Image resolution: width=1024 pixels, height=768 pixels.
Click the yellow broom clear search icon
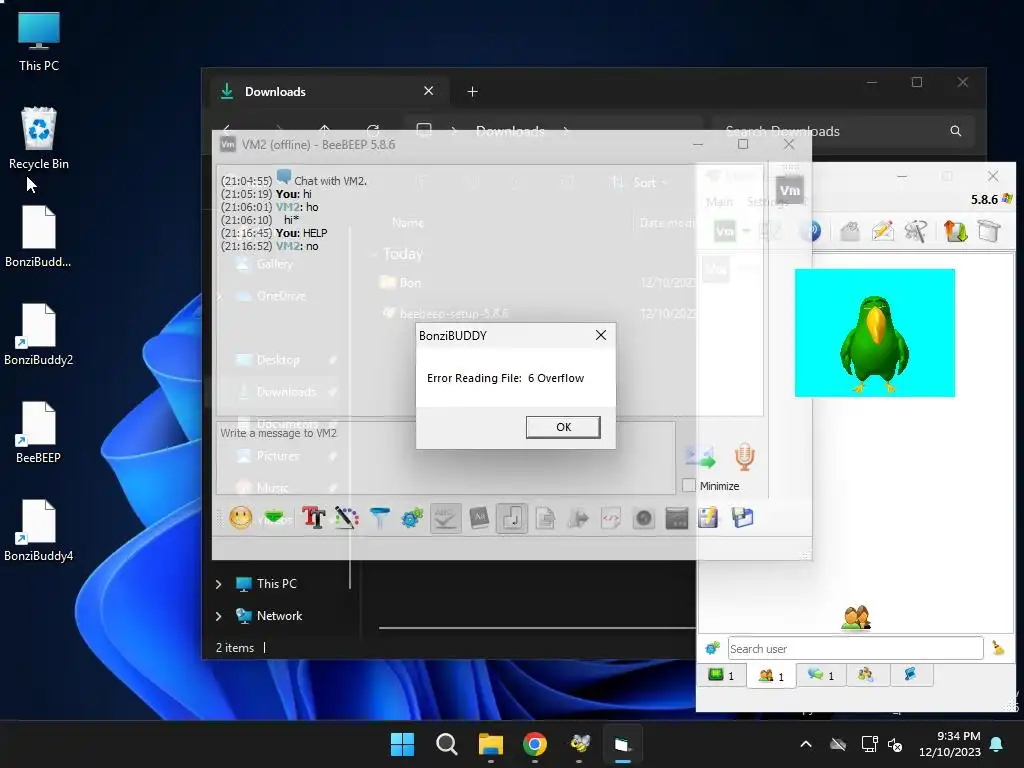[998, 648]
